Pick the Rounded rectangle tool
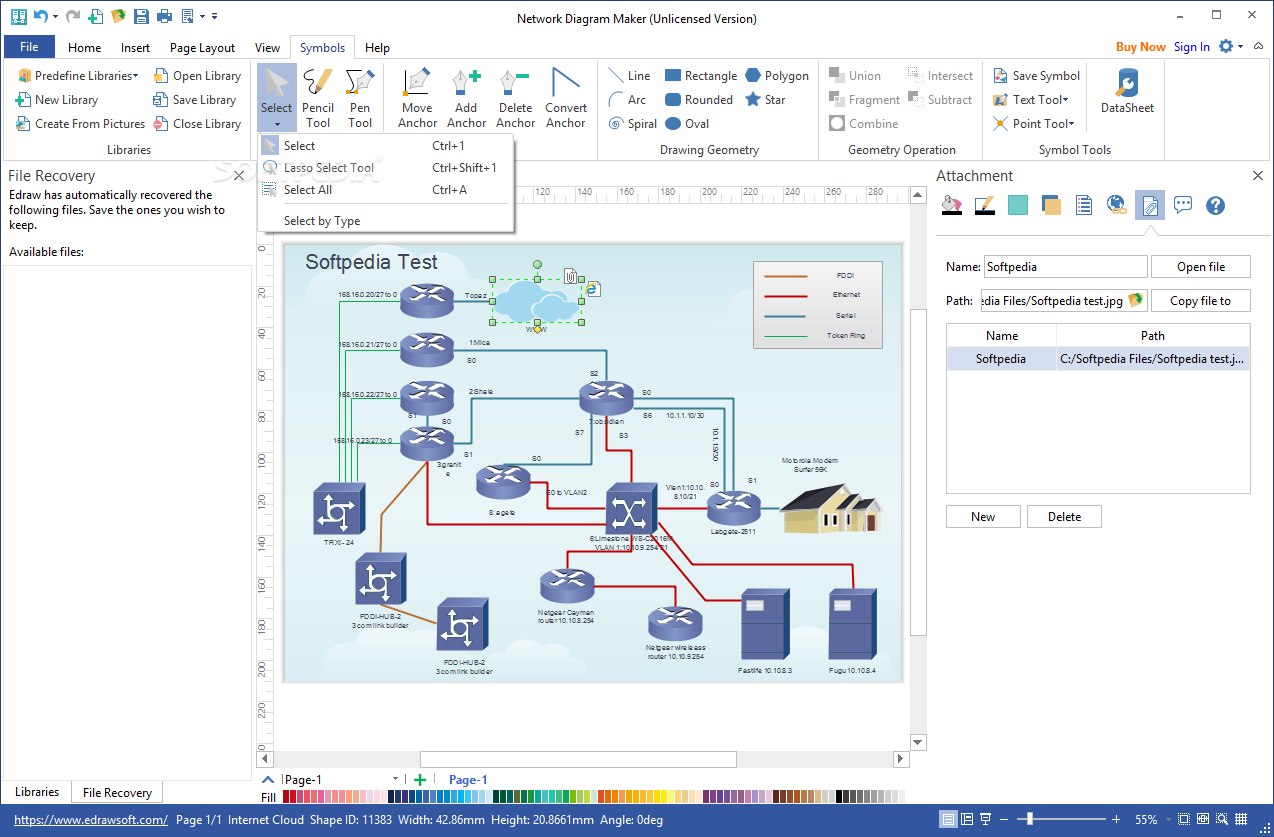This screenshot has width=1274, height=837. [699, 99]
